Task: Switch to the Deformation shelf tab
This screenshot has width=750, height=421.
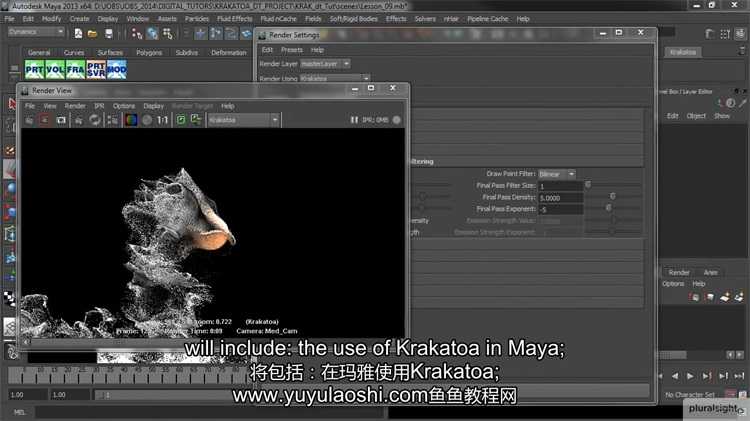Action: click(229, 53)
